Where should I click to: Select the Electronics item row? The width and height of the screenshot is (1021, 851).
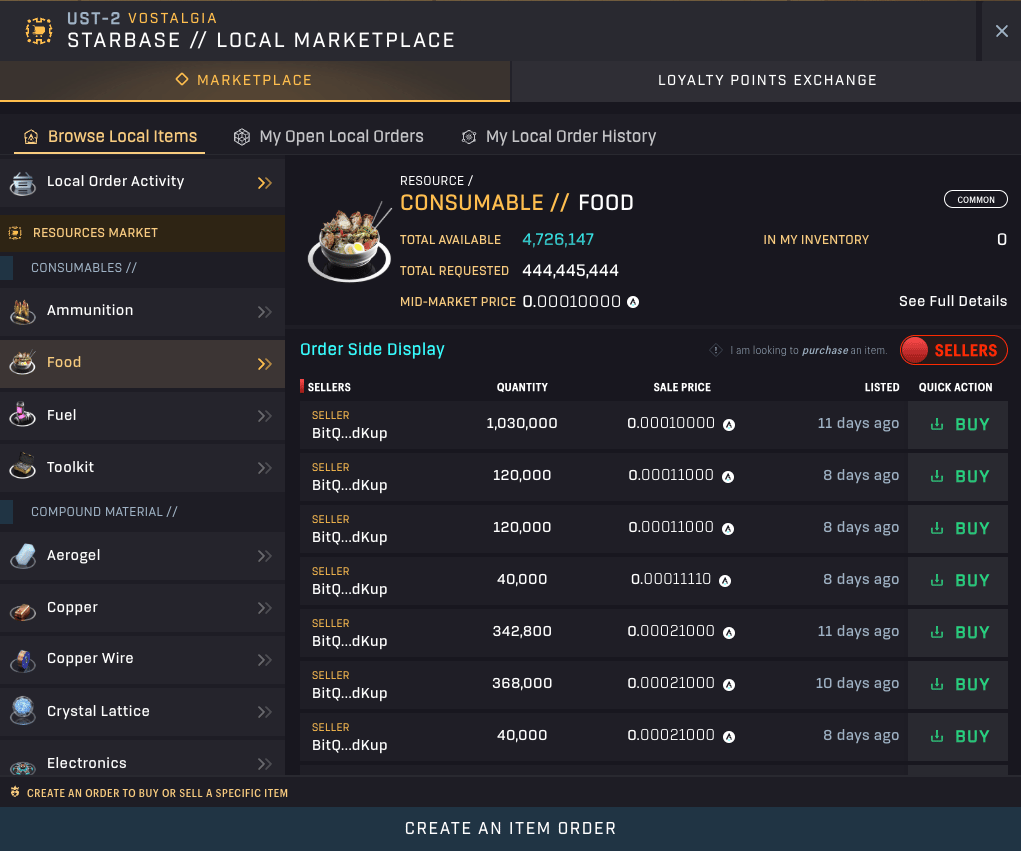point(143,759)
